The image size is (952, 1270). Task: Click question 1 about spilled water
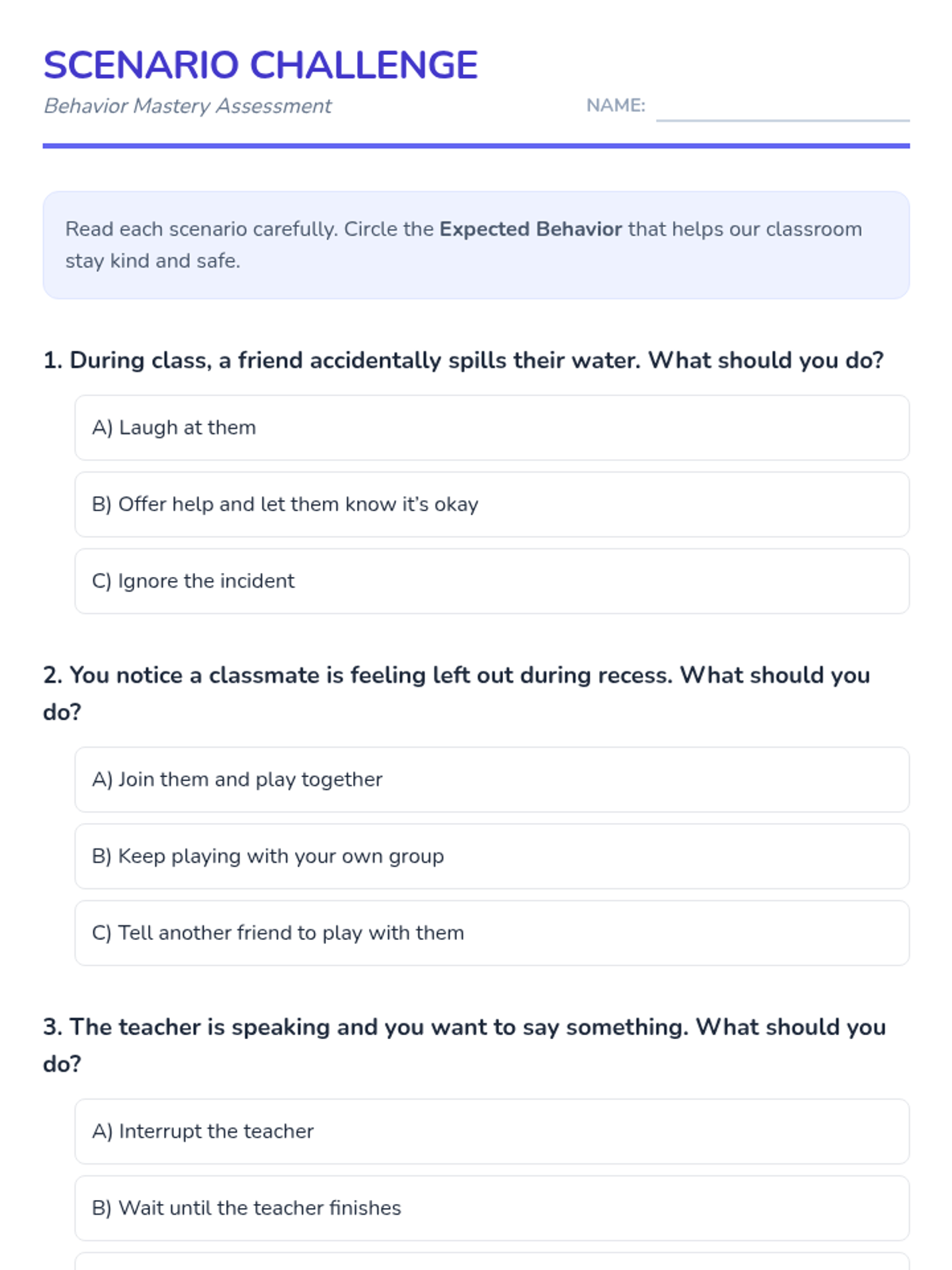pyautogui.click(x=463, y=360)
